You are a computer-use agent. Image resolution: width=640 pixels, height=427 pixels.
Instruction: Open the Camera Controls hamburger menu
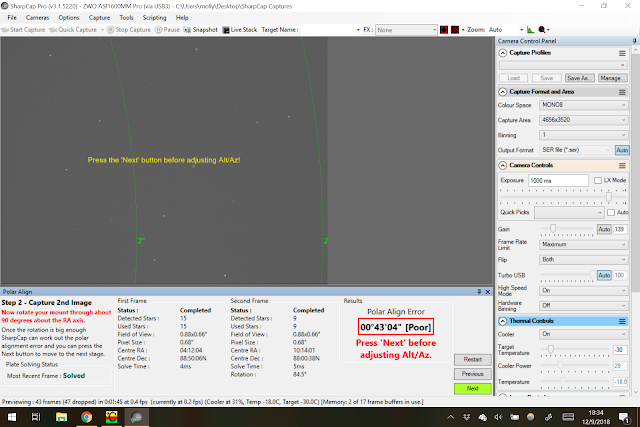pos(622,165)
